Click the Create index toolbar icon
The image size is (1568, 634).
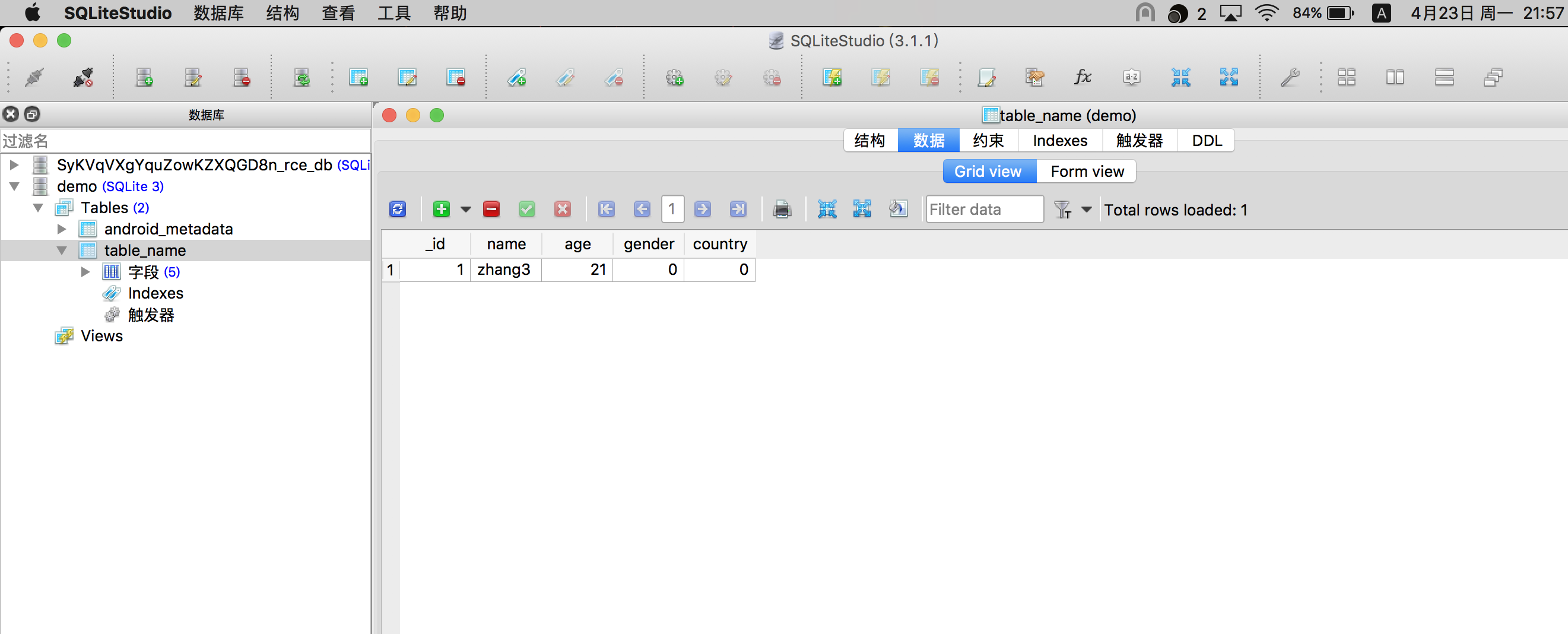click(516, 77)
